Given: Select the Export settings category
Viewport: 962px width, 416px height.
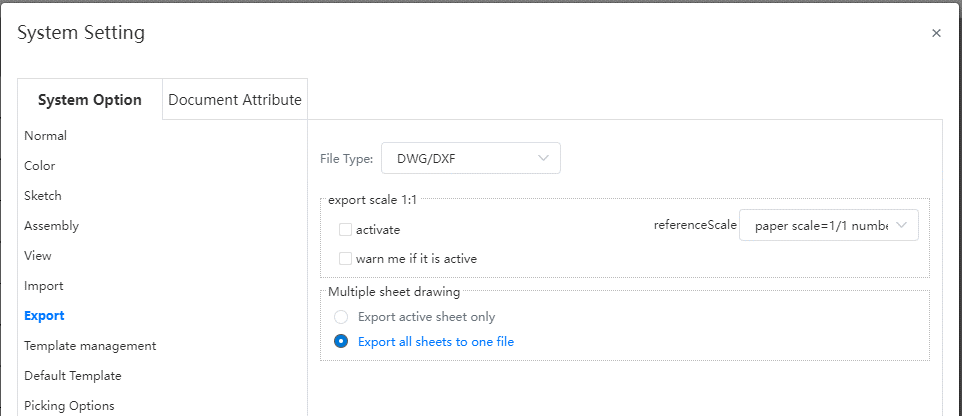Looking at the screenshot, I should click(x=44, y=315).
